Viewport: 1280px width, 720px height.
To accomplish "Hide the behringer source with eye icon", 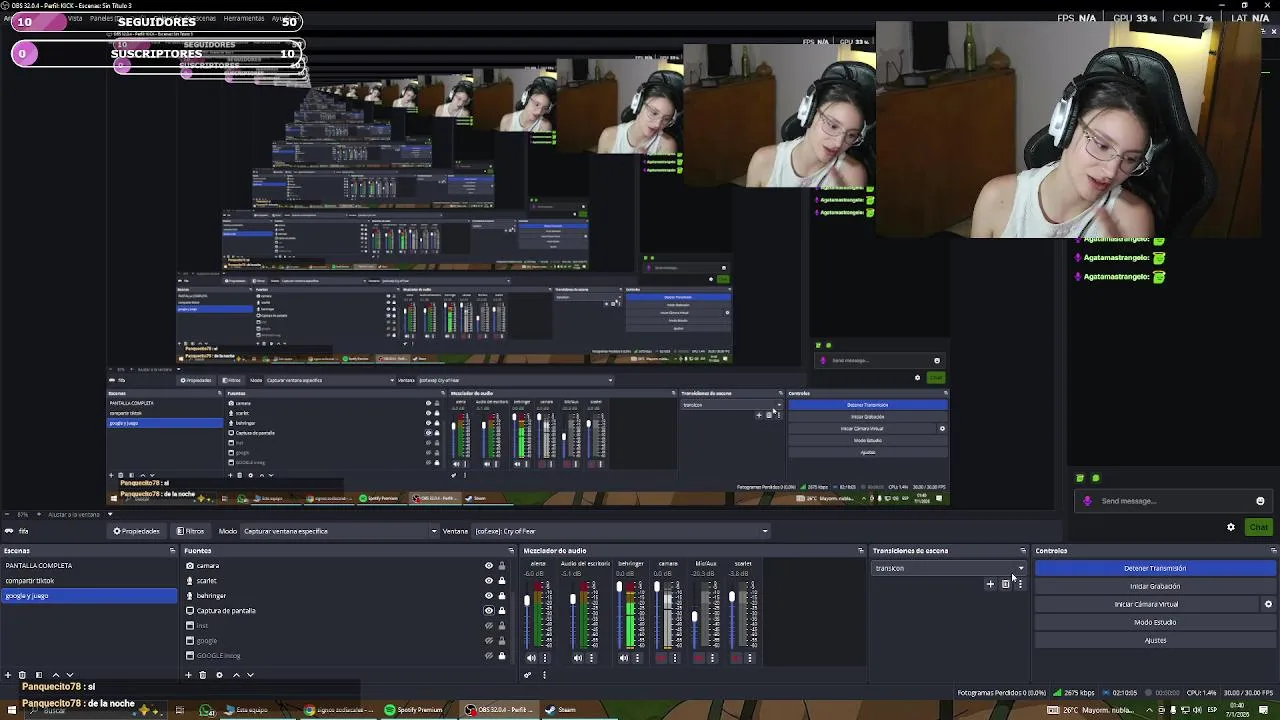I will 489,596.
